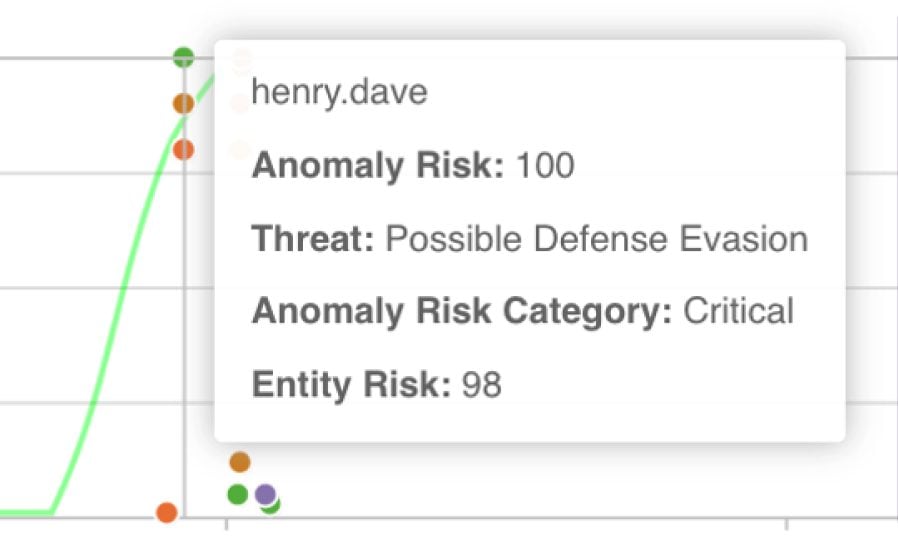Select the Anomaly Risk value 100
Screen dimensions: 898x539
(x=545, y=166)
